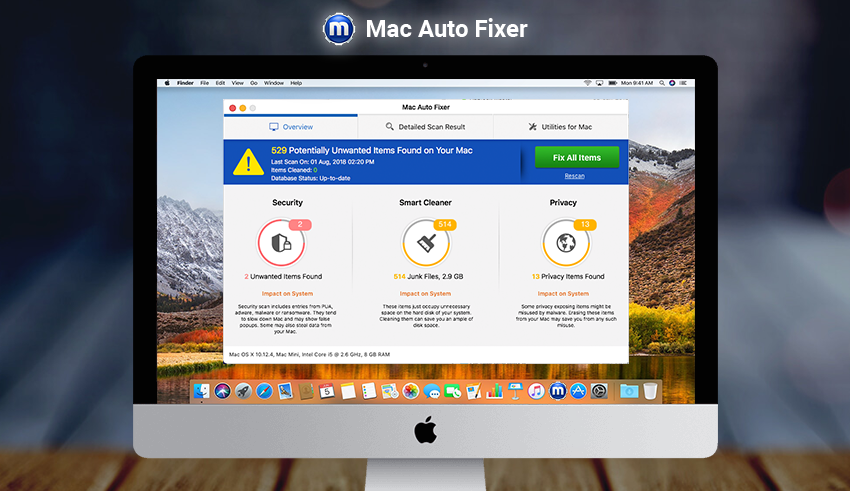
Task: Click Impact on System under Security
Action: point(287,294)
